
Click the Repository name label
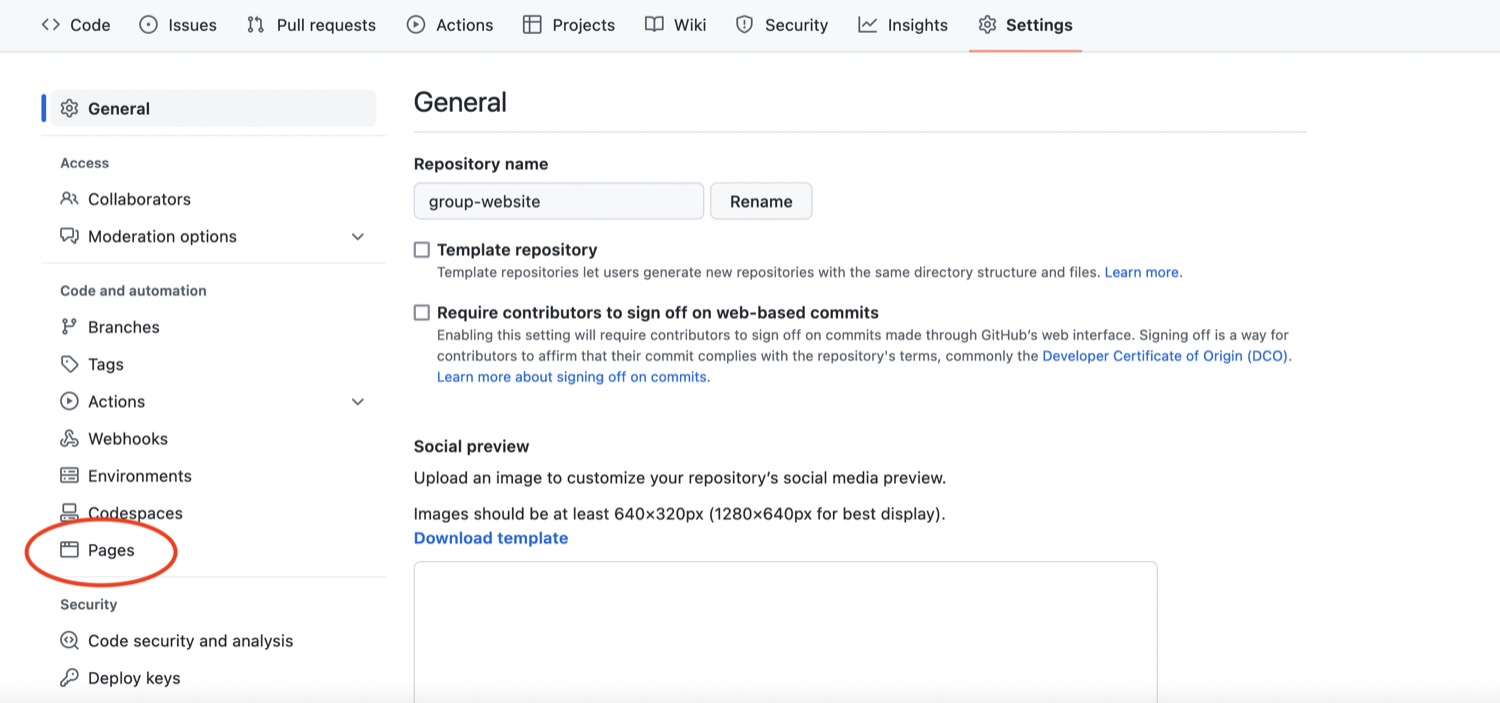pyautogui.click(x=481, y=164)
